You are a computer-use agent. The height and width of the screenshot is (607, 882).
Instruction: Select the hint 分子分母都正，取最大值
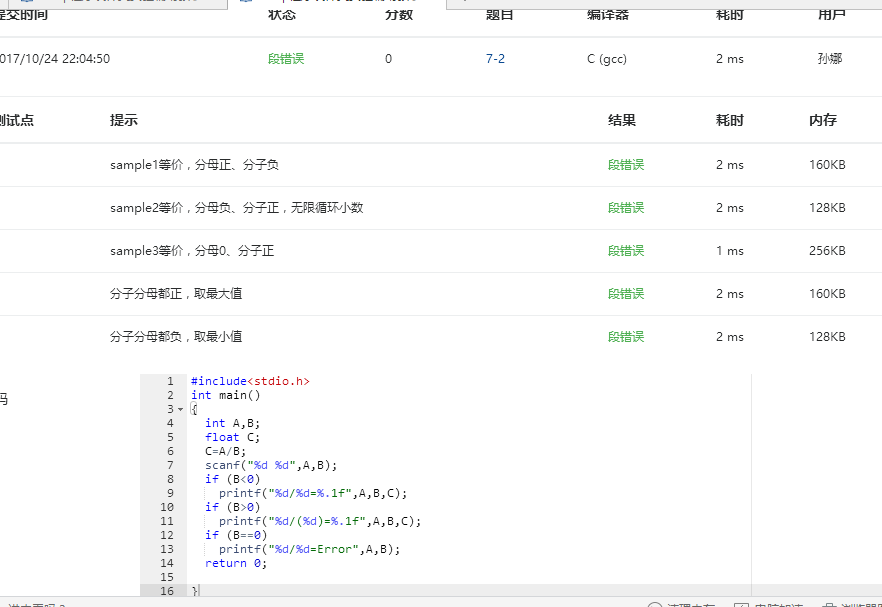(176, 294)
